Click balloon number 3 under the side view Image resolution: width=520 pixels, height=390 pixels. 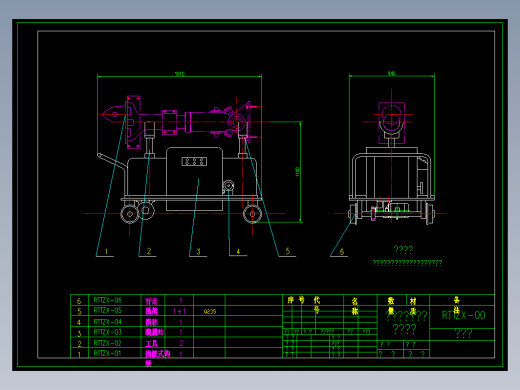199,251
